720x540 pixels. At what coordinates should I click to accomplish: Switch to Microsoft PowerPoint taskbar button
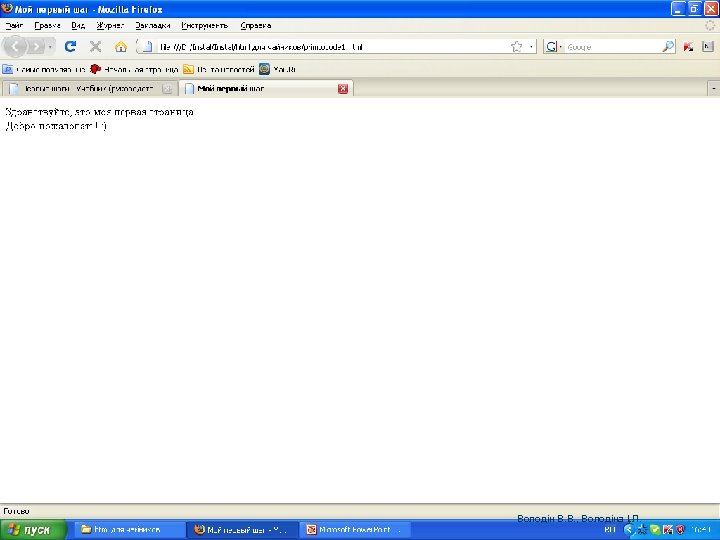[x=354, y=530]
